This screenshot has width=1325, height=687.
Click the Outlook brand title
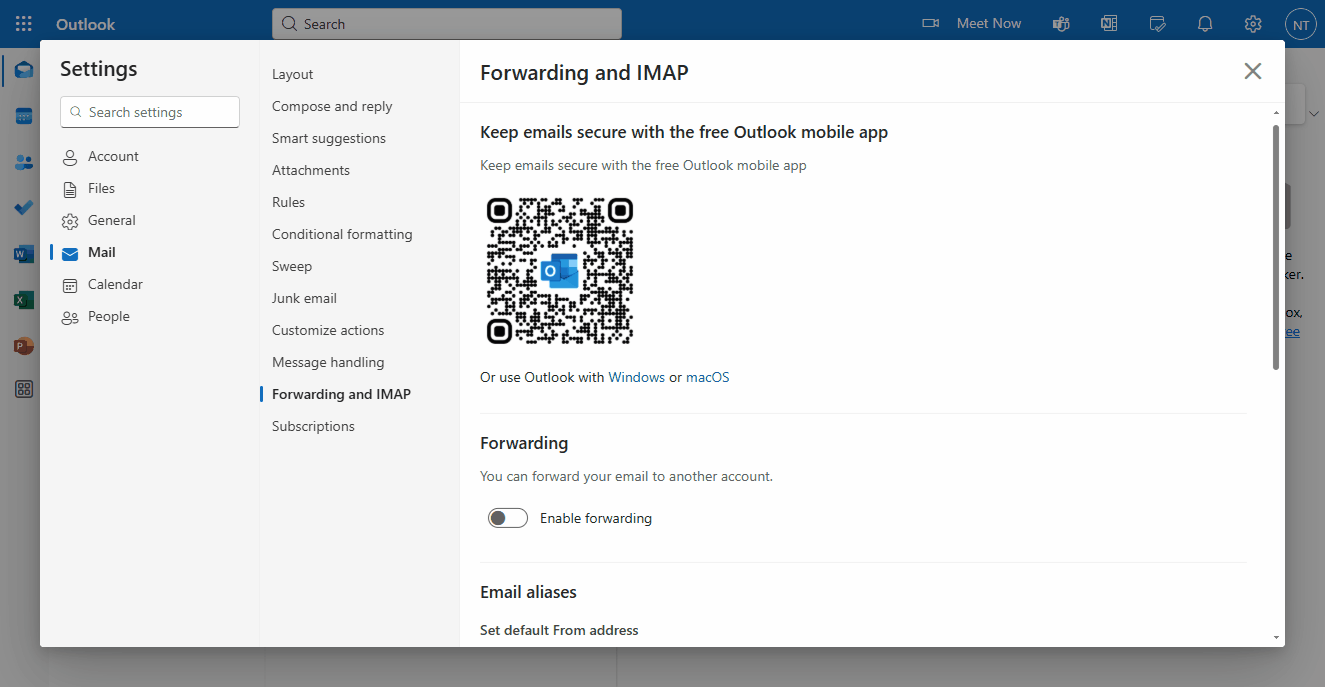coord(85,24)
